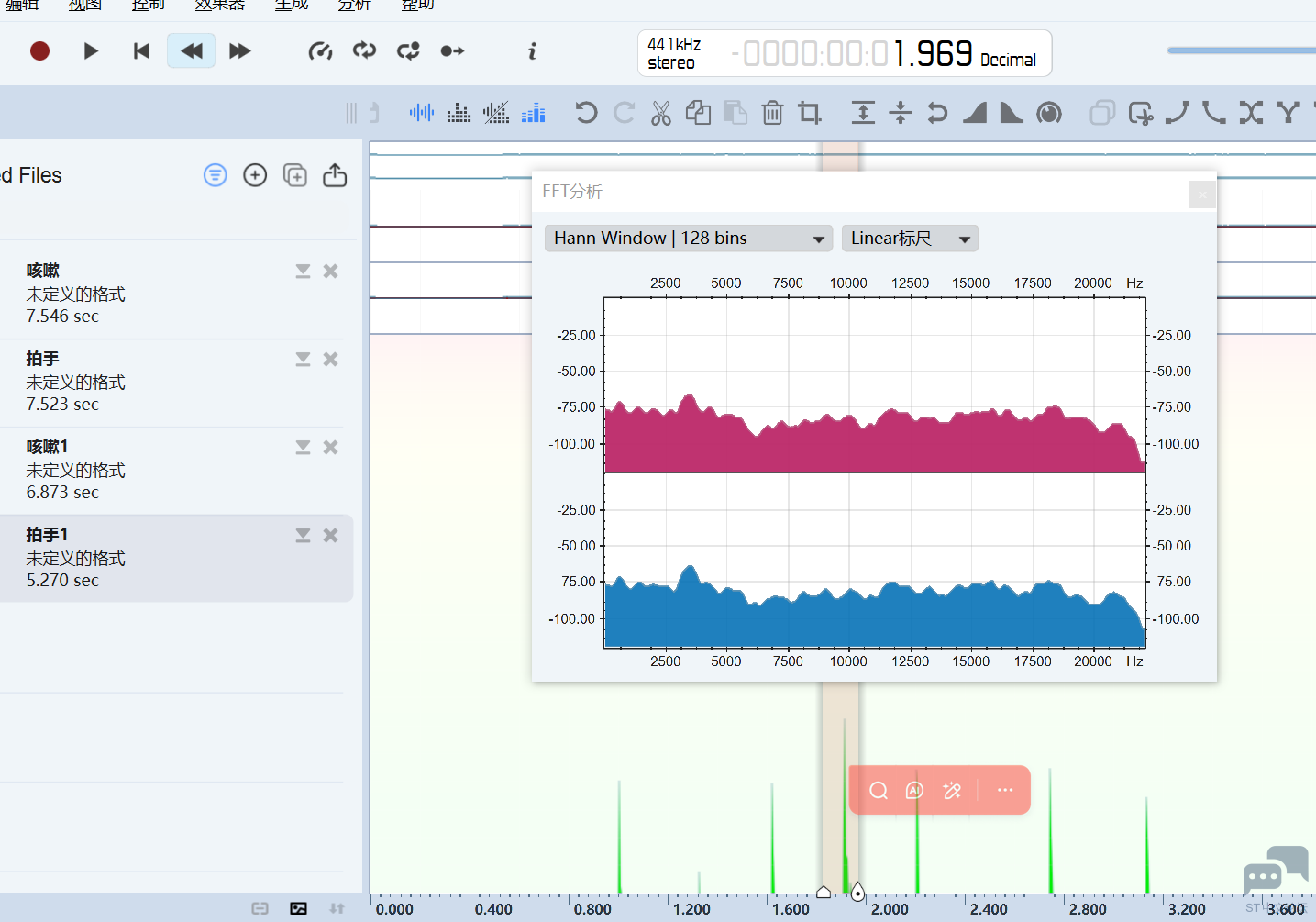1316x922 pixels.
Task: Toggle the loop playback button
Action: (364, 51)
